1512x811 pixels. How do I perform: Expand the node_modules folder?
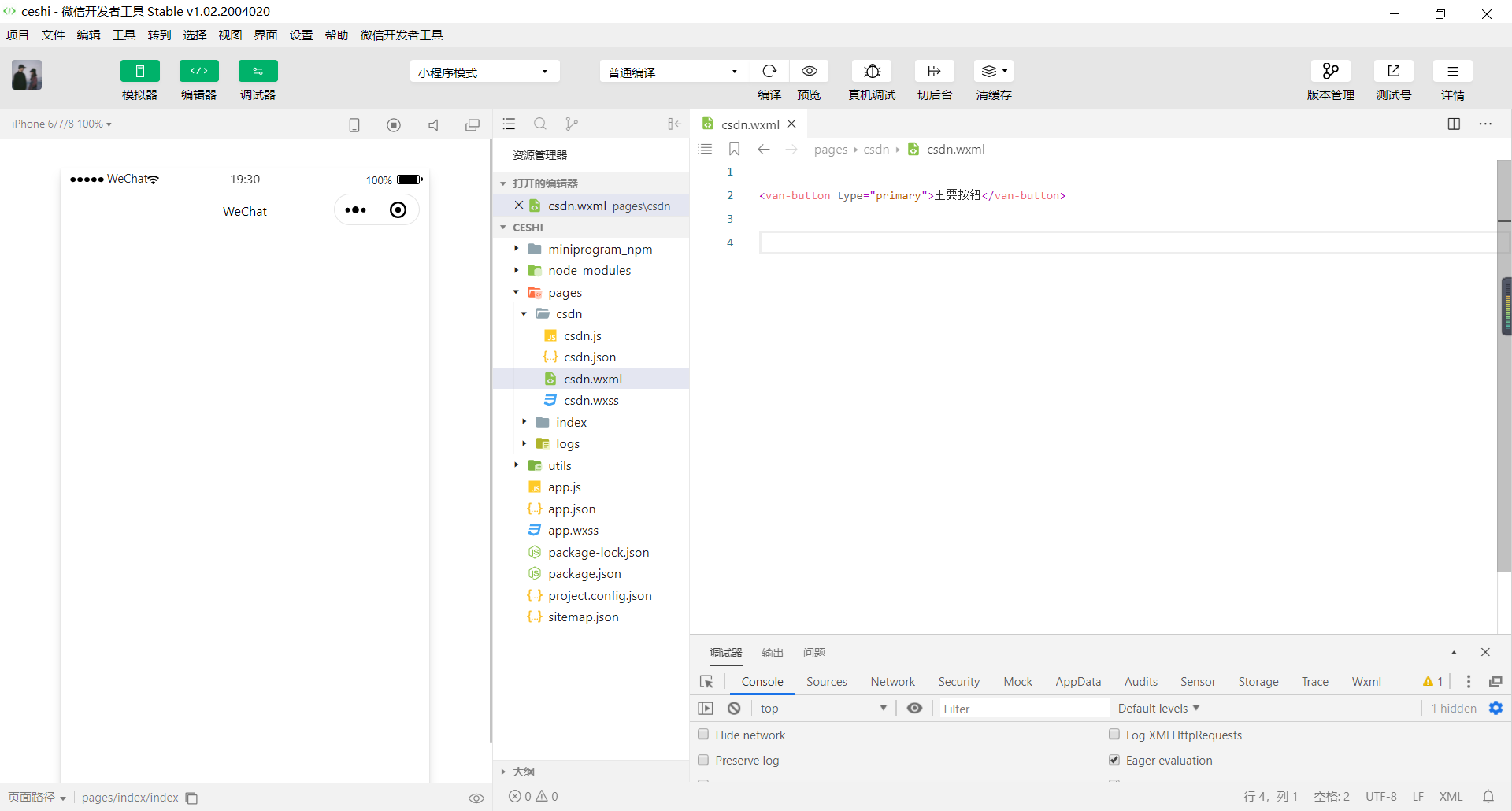591,270
